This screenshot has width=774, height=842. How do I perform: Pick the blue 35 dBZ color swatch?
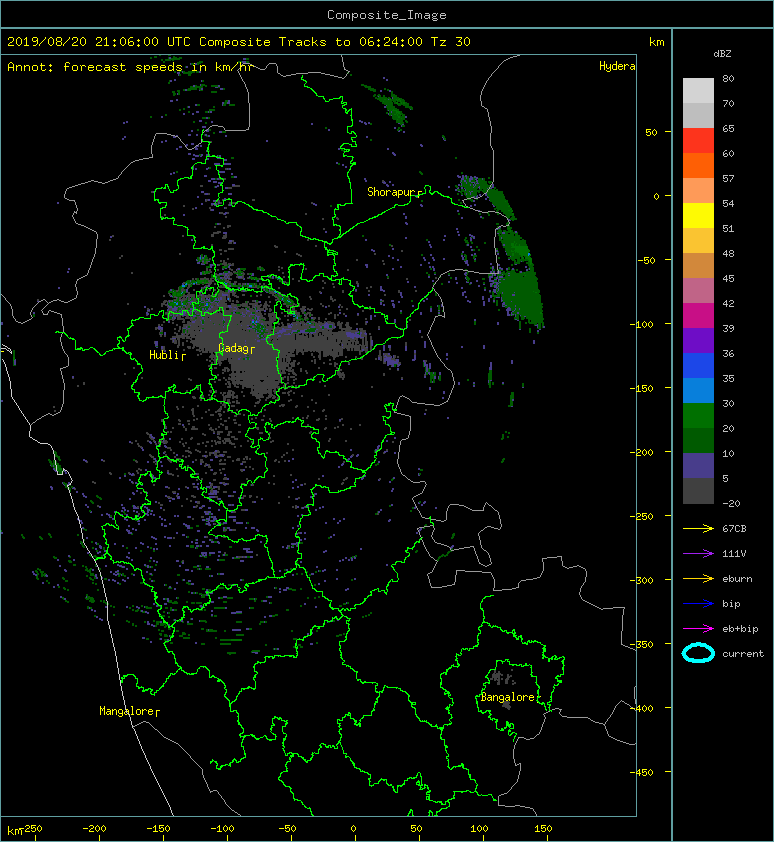click(698, 366)
